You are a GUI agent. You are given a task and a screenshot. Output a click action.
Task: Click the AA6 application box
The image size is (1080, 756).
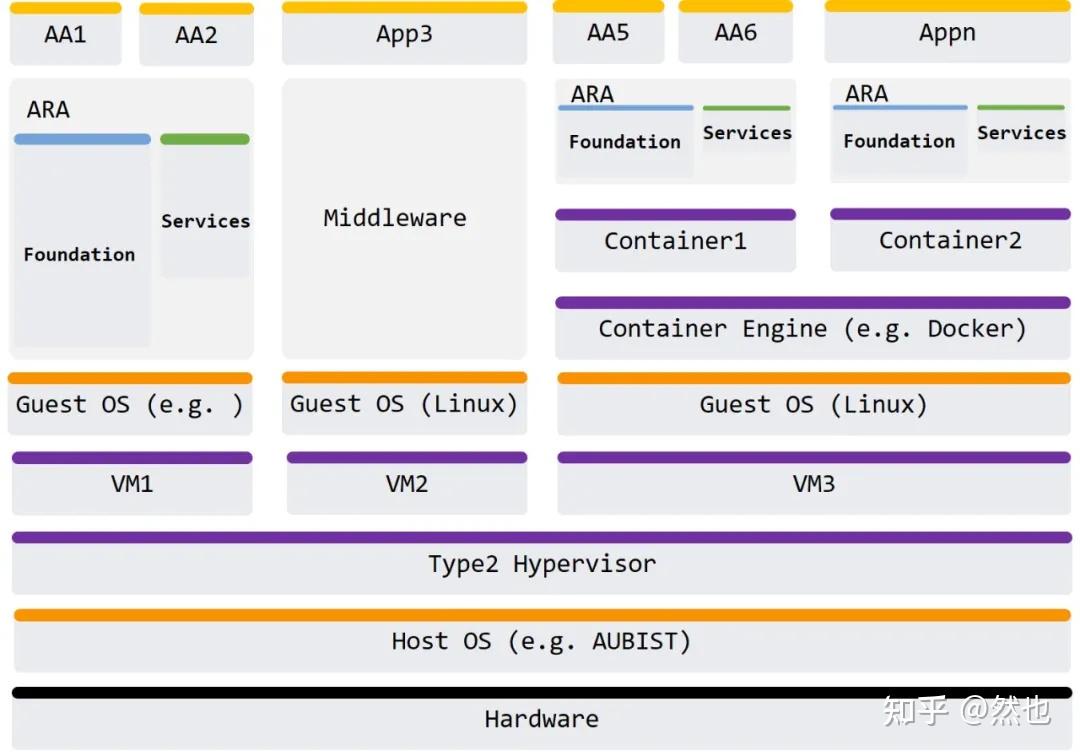point(735,33)
